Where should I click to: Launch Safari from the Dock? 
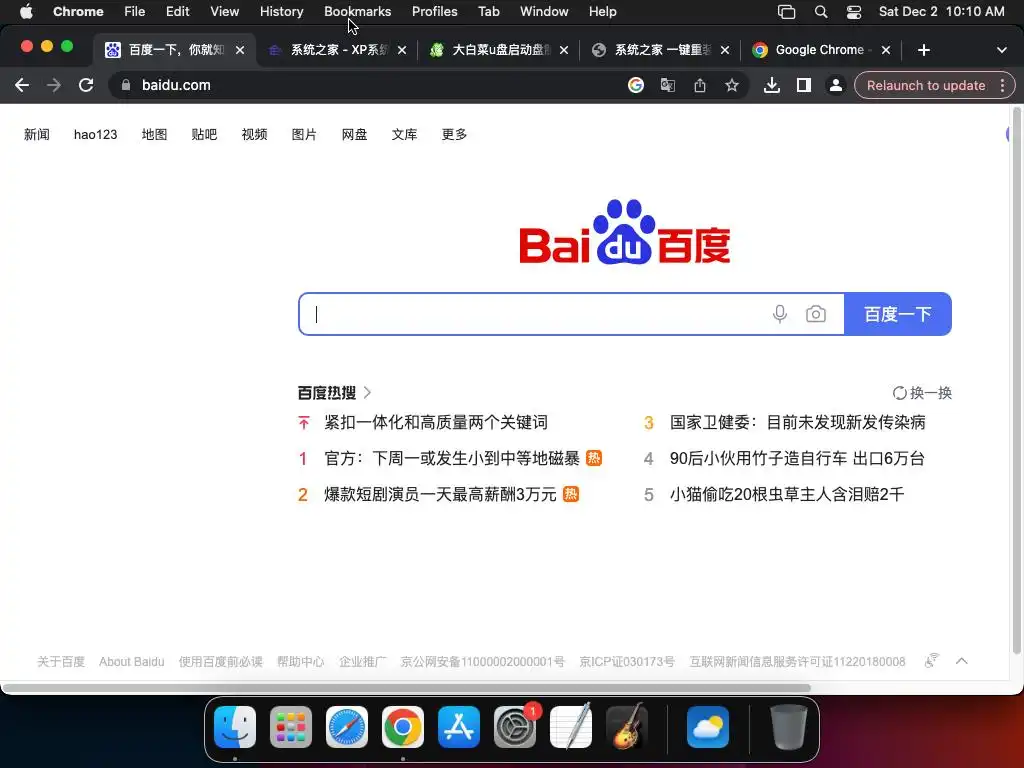[347, 727]
